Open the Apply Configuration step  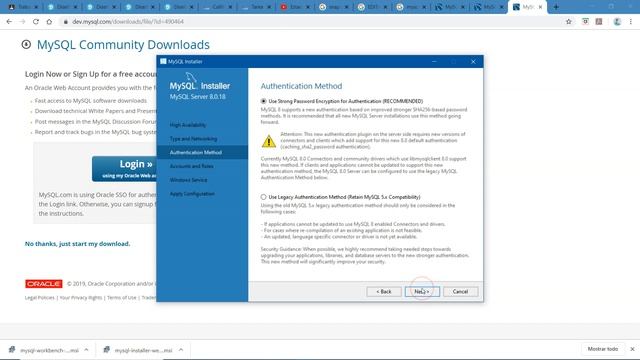[x=192, y=194]
